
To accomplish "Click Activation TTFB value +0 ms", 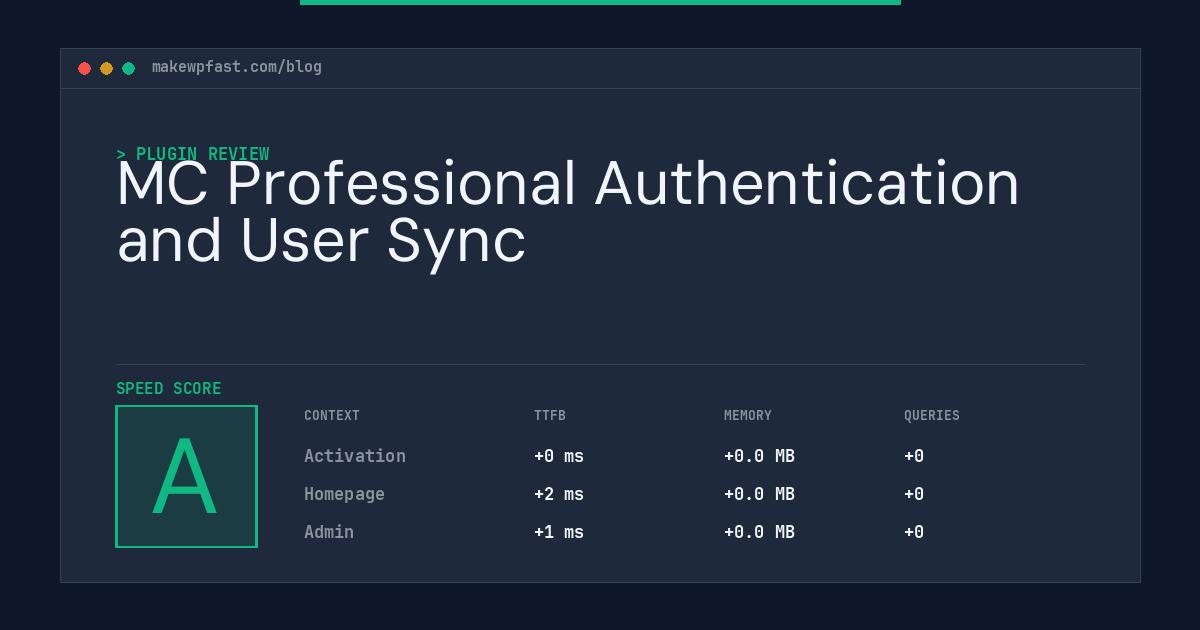I will pyautogui.click(x=559, y=456).
